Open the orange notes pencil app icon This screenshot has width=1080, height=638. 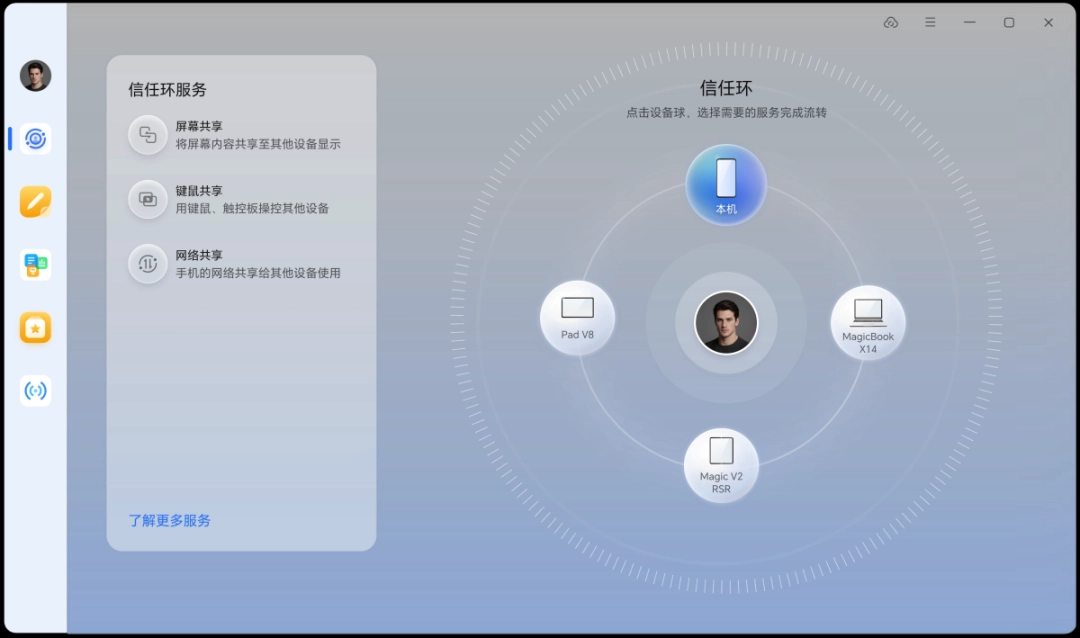pyautogui.click(x=35, y=202)
